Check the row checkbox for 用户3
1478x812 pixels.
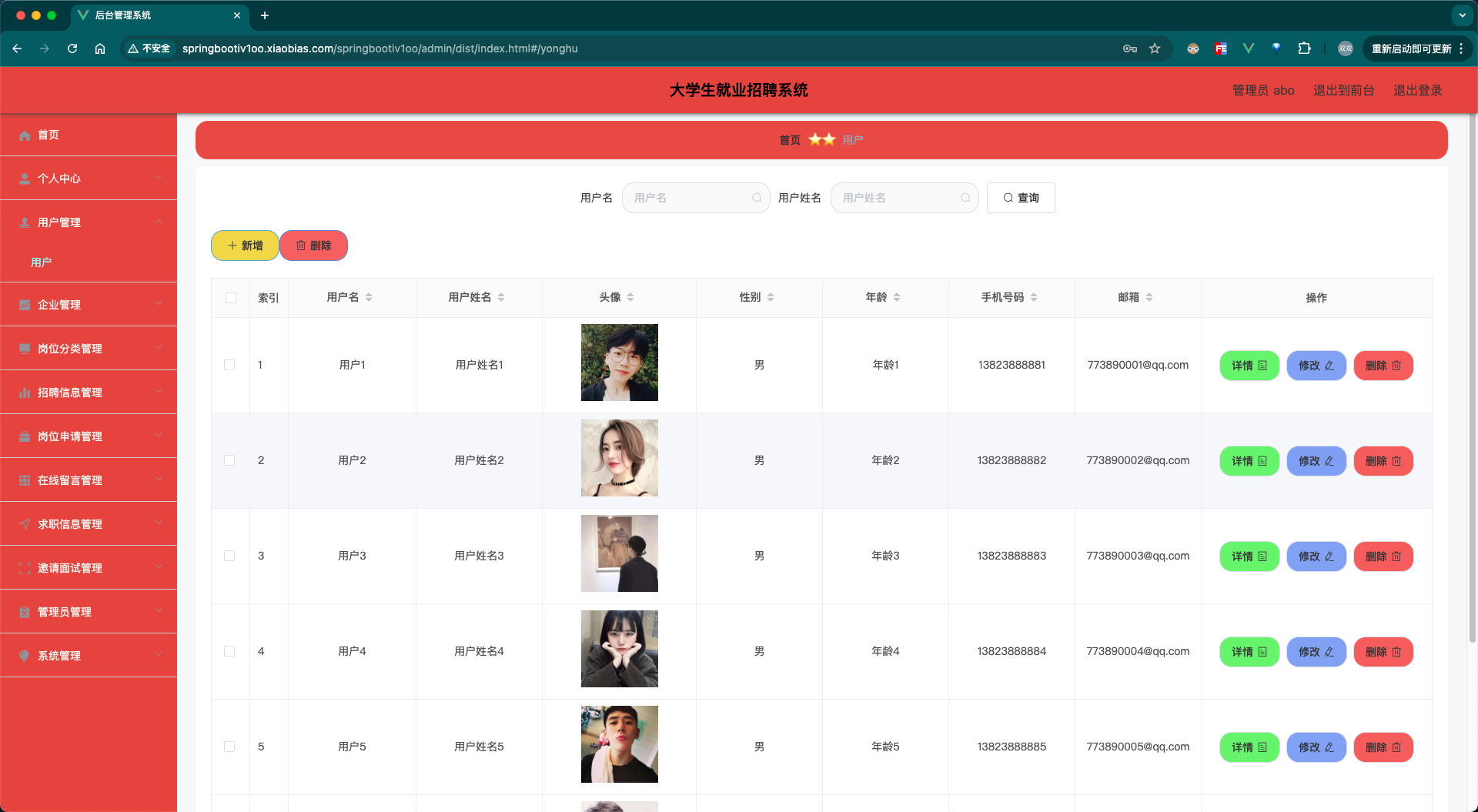click(229, 556)
